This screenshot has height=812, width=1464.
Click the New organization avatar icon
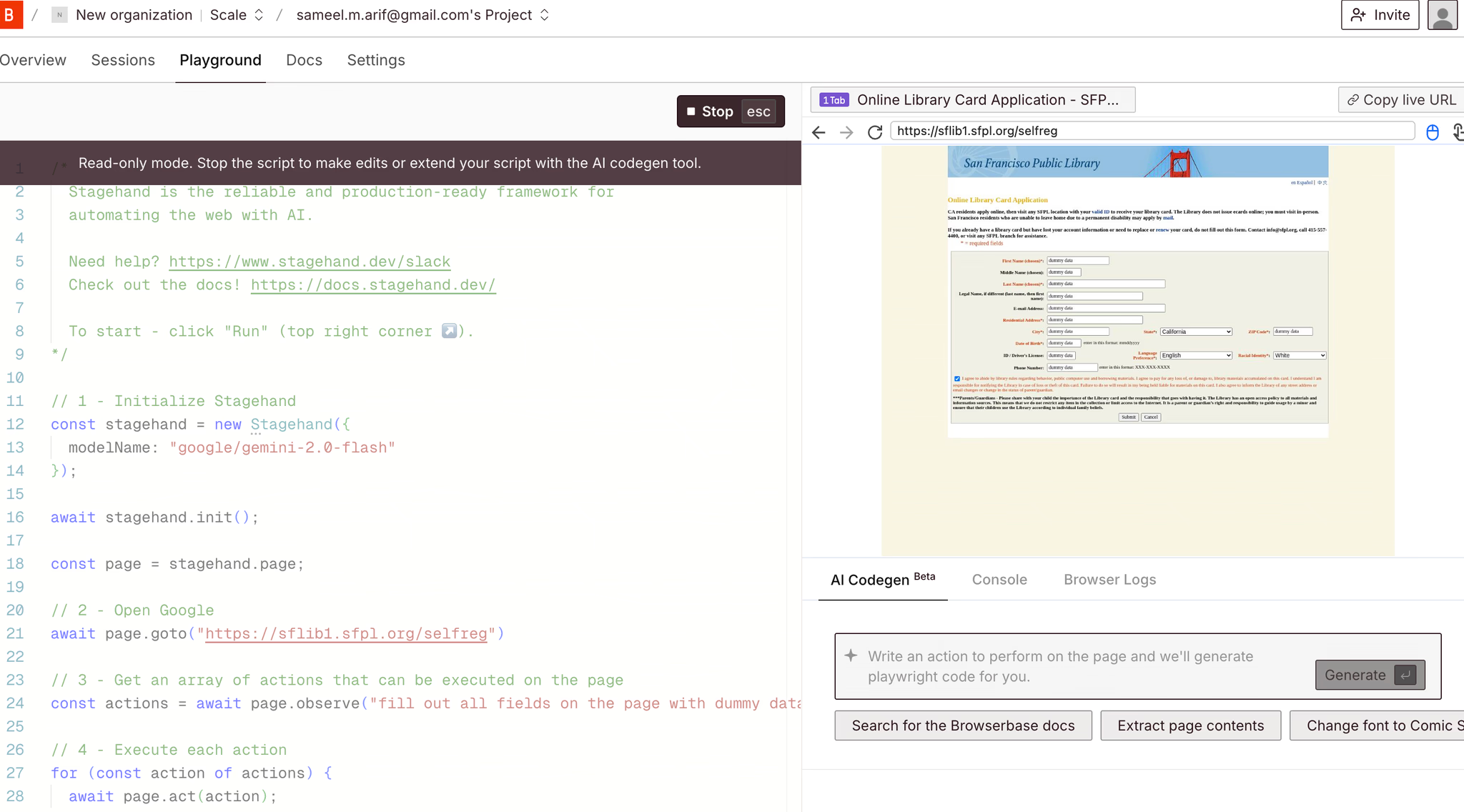[x=59, y=15]
